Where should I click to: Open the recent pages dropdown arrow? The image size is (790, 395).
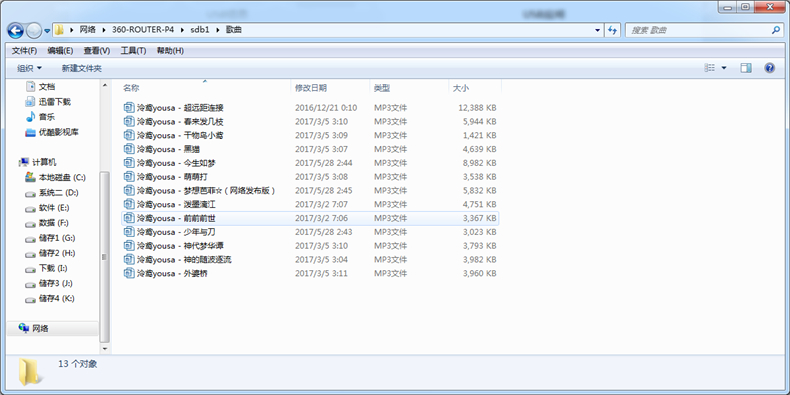click(47, 31)
